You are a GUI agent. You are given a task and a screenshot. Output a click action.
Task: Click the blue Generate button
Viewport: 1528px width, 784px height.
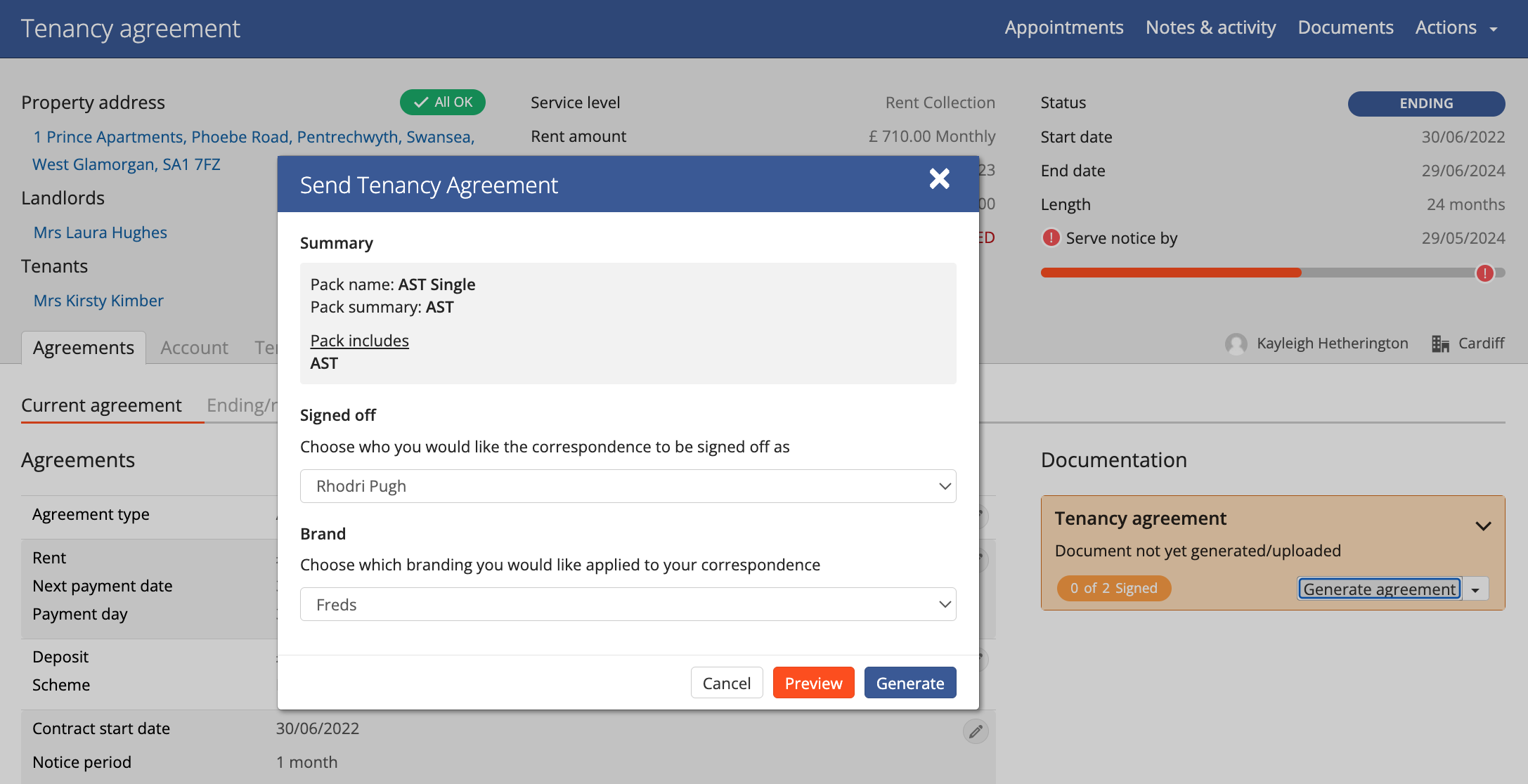click(909, 683)
